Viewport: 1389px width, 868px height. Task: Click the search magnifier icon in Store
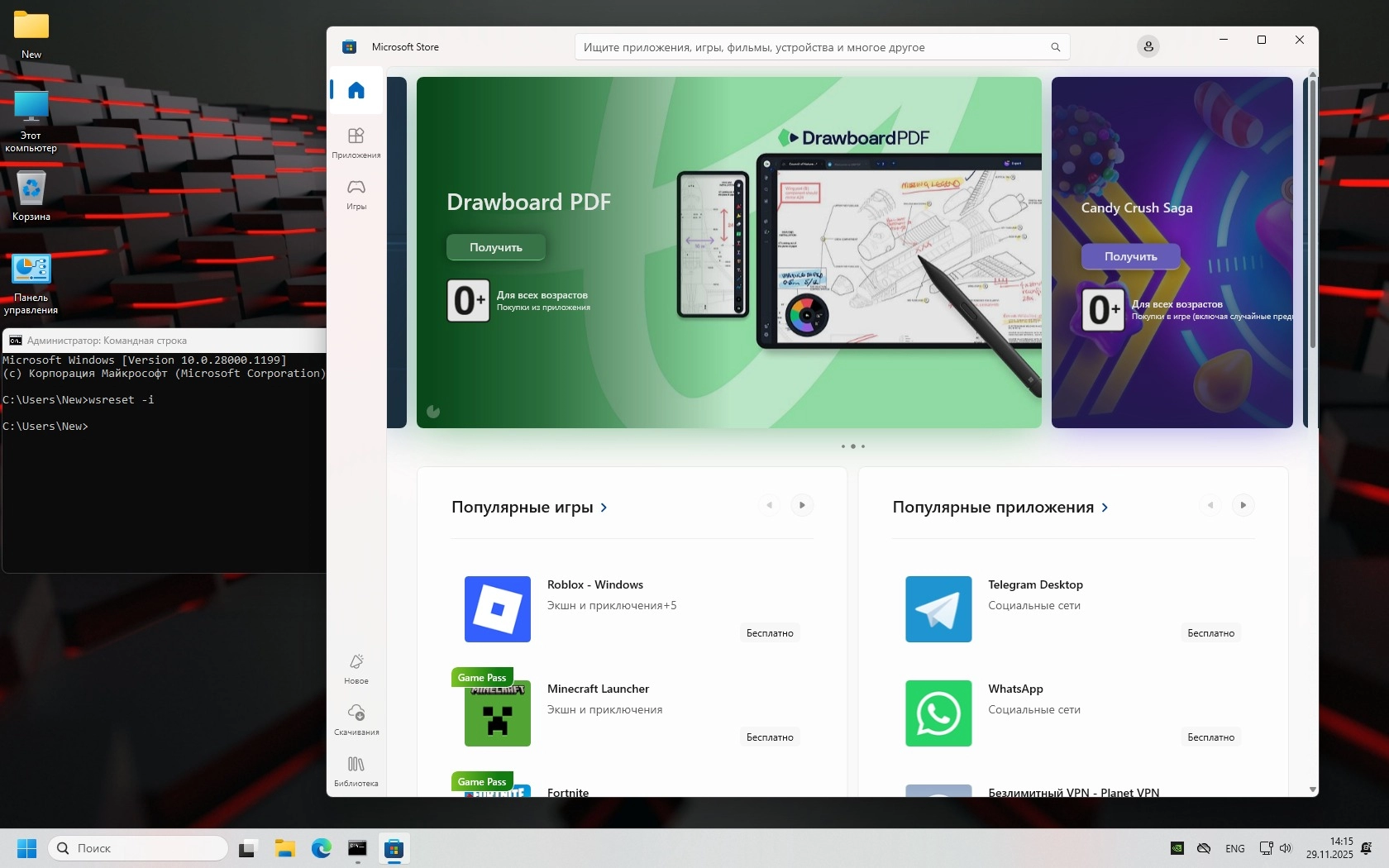tap(1056, 47)
